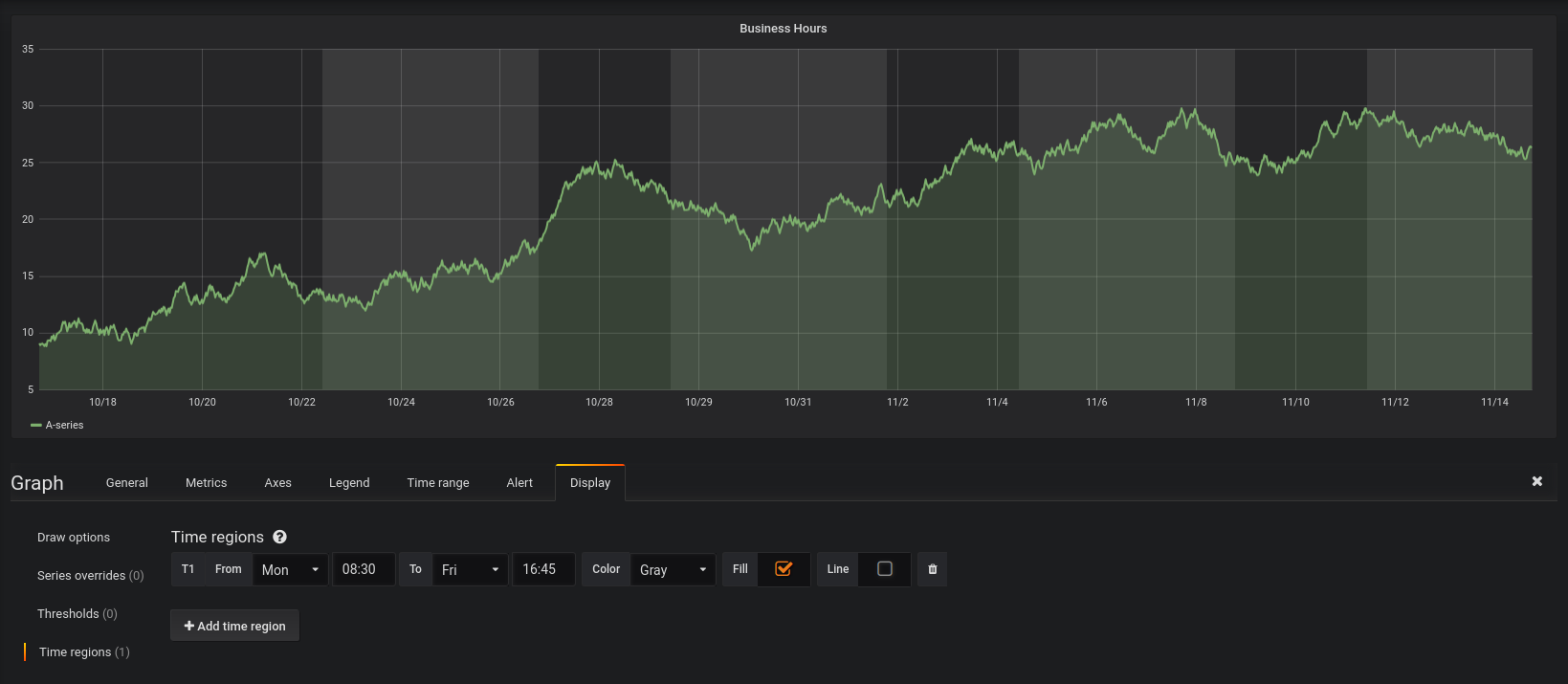
Task: Click the Time regions help question icon
Action: coord(279,538)
